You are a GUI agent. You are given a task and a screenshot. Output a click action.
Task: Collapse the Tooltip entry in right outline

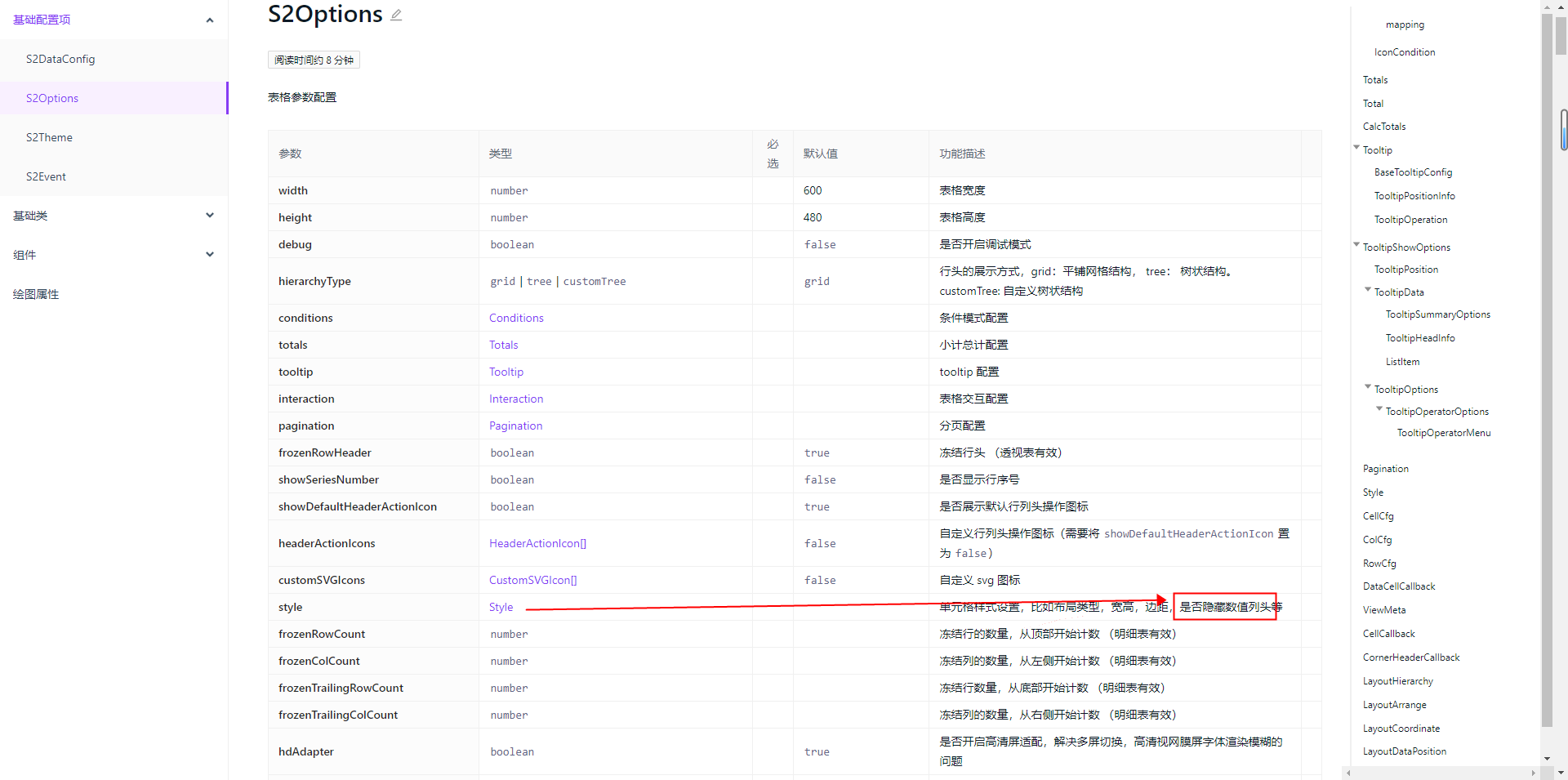[x=1356, y=148]
